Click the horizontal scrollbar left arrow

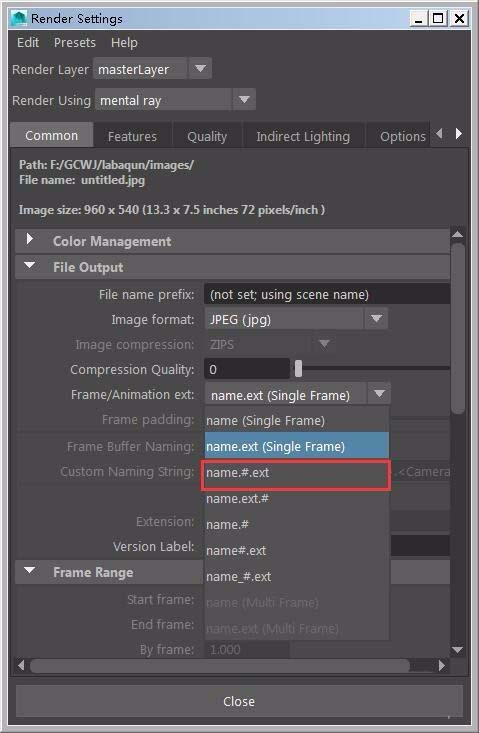[21, 665]
